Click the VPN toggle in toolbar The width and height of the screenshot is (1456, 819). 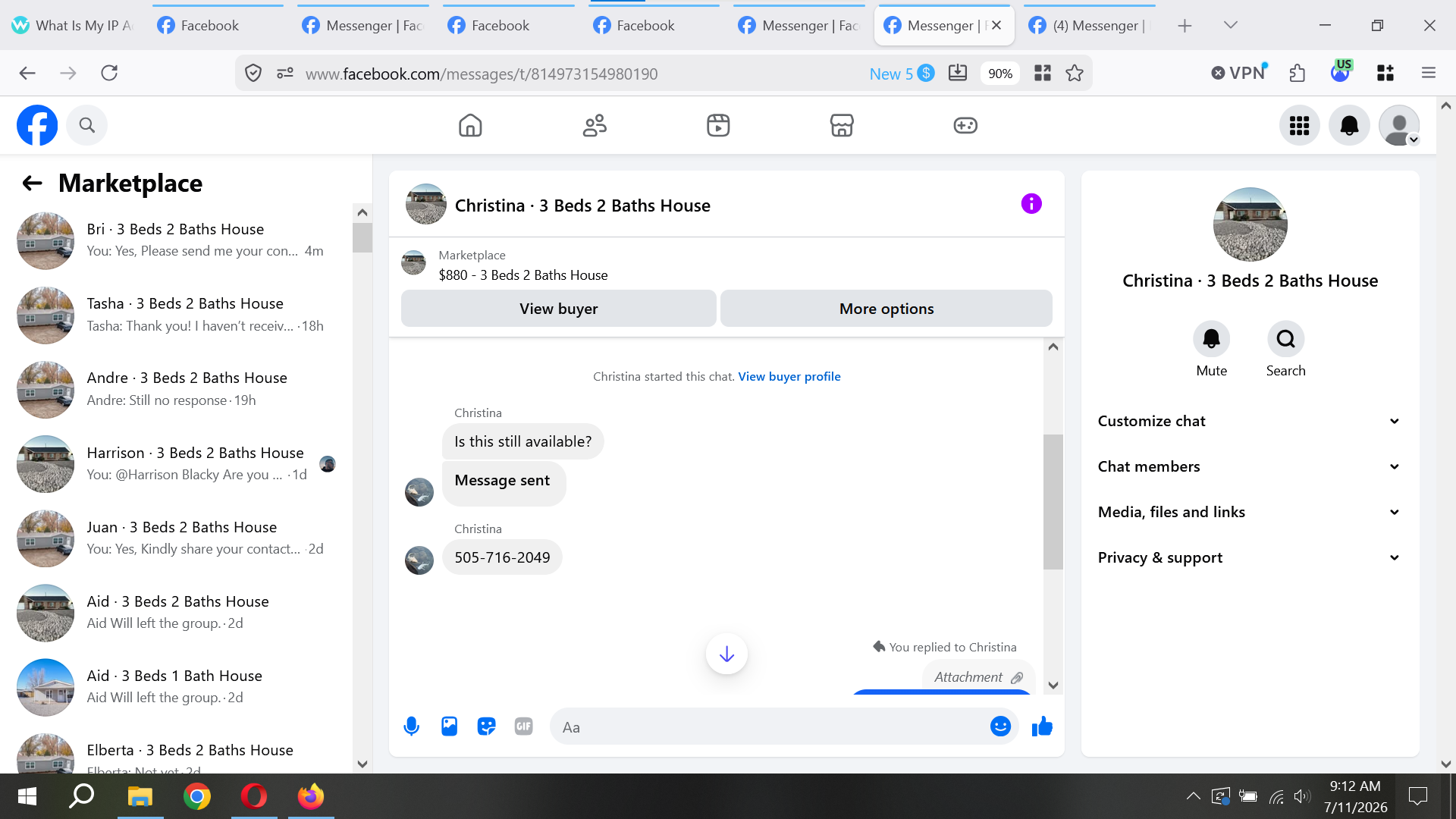(1239, 73)
